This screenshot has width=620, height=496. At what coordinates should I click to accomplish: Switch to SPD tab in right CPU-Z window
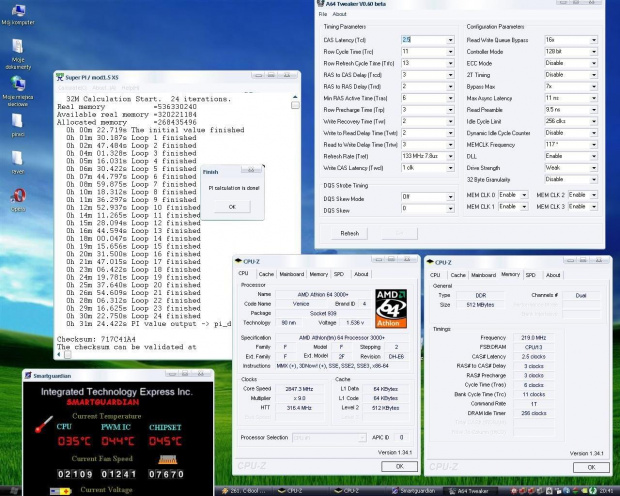531,275
